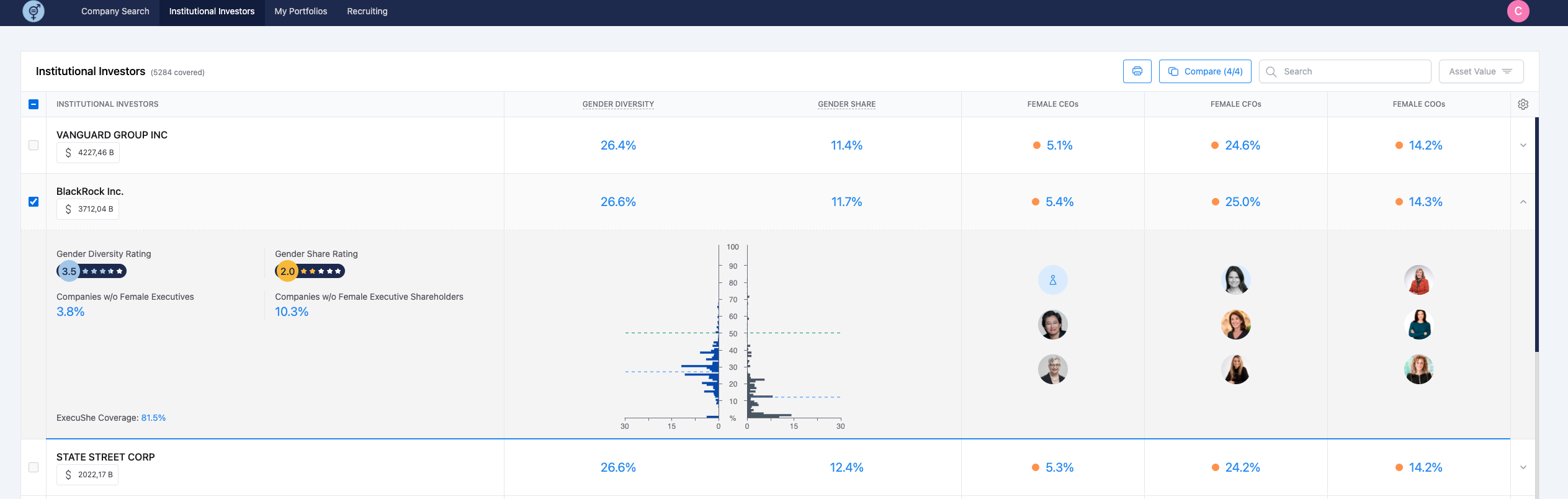Open third female COO photo under BlackRock

pyautogui.click(x=1418, y=369)
